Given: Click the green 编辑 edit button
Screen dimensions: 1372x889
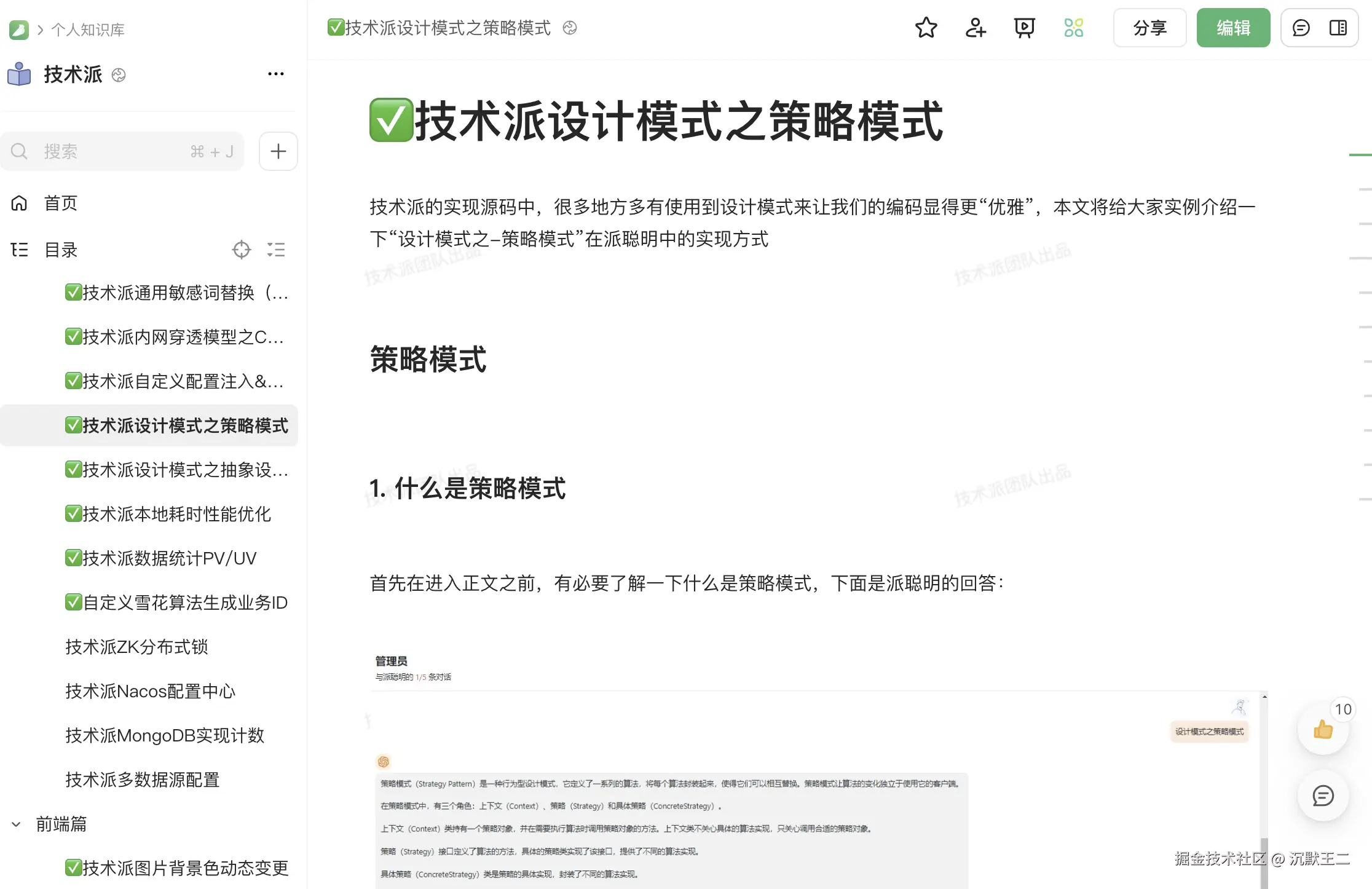Looking at the screenshot, I should pyautogui.click(x=1233, y=28).
